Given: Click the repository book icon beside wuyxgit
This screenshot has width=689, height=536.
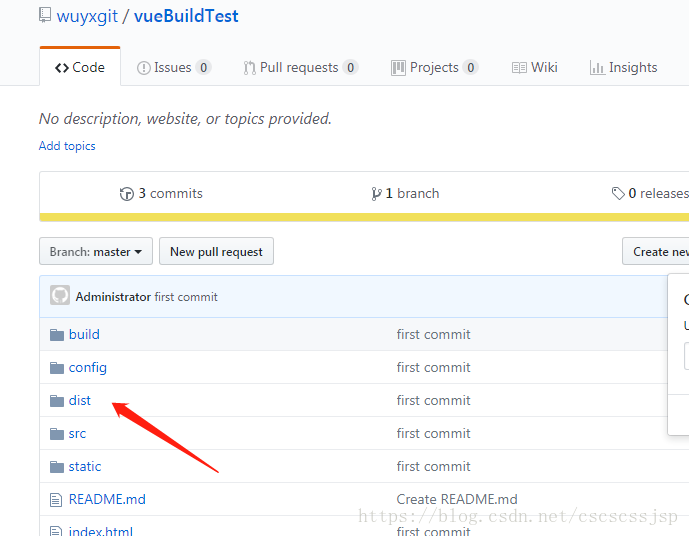Looking at the screenshot, I should coord(45,15).
